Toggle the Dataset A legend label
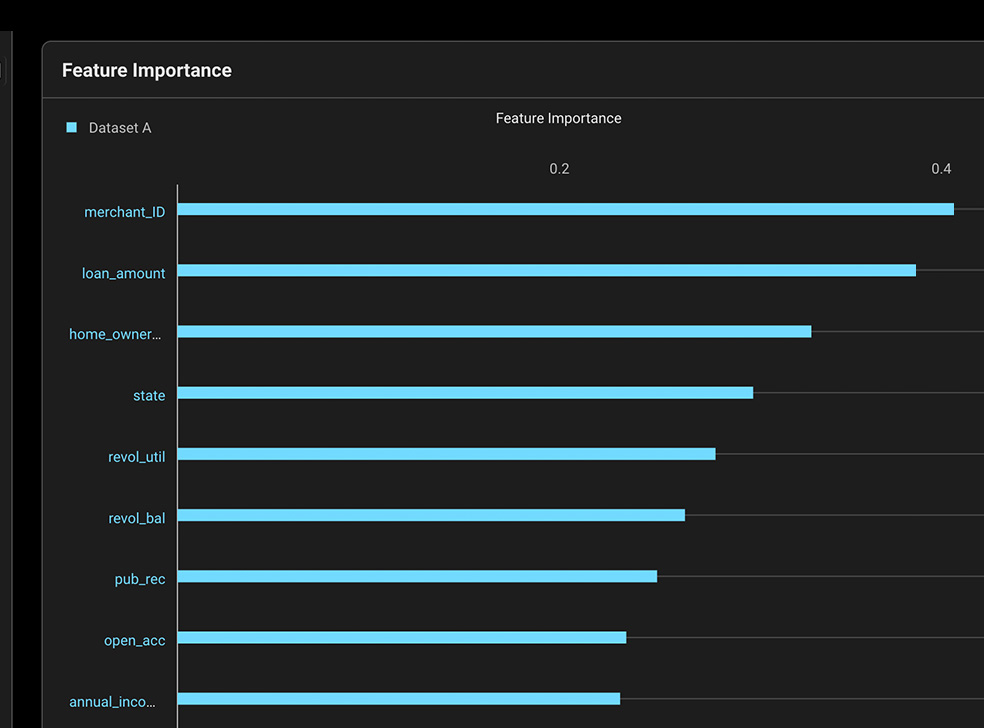This screenshot has height=728, width=984. pyautogui.click(x=120, y=128)
